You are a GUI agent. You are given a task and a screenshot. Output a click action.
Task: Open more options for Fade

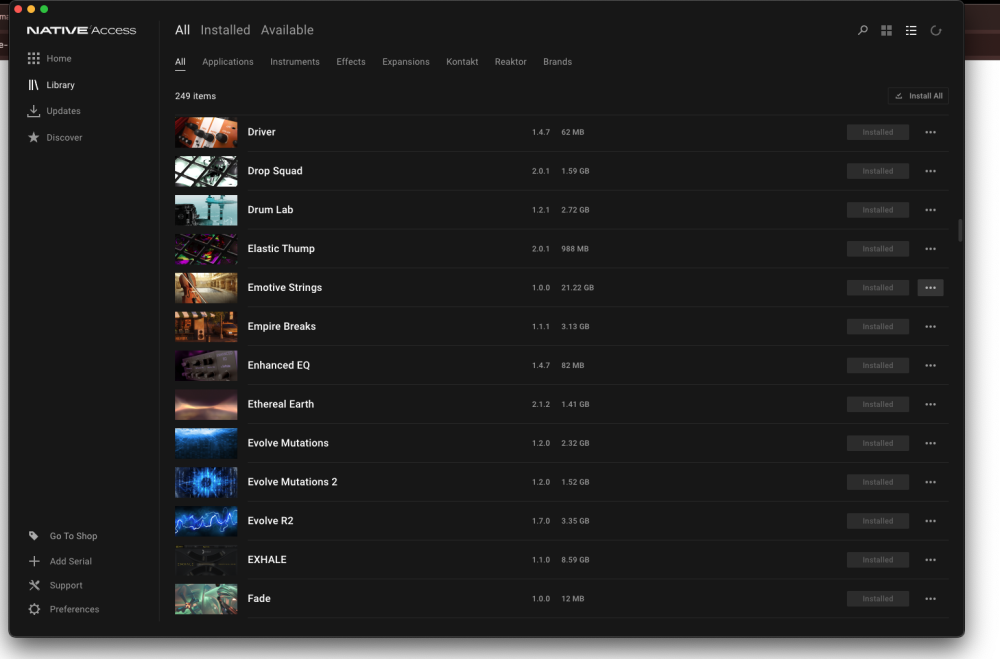930,599
